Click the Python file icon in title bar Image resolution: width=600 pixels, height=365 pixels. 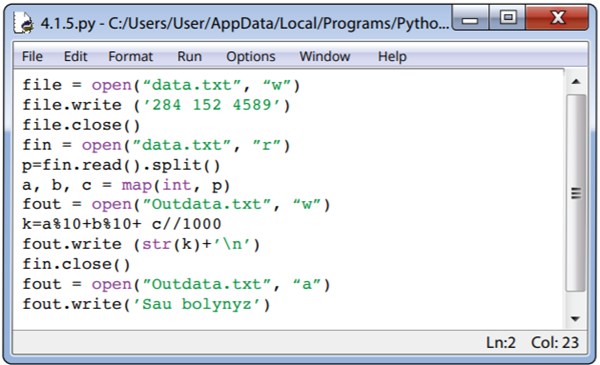coord(23,23)
